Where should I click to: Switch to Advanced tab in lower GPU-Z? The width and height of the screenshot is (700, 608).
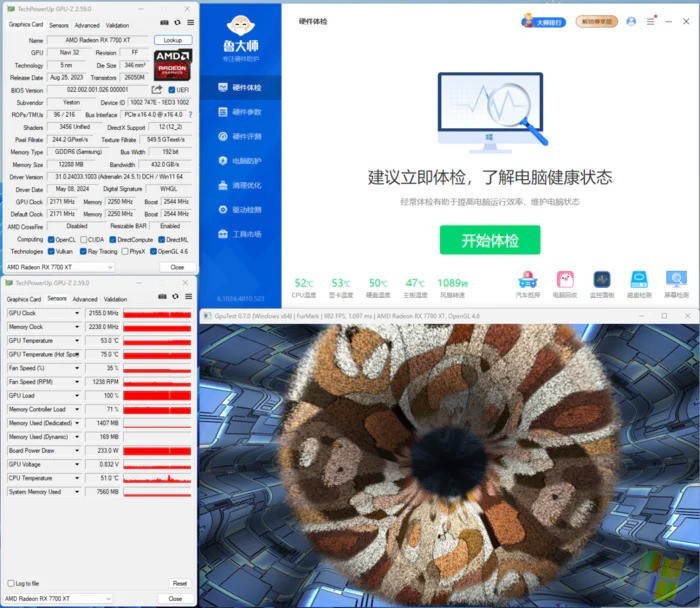coord(85,299)
